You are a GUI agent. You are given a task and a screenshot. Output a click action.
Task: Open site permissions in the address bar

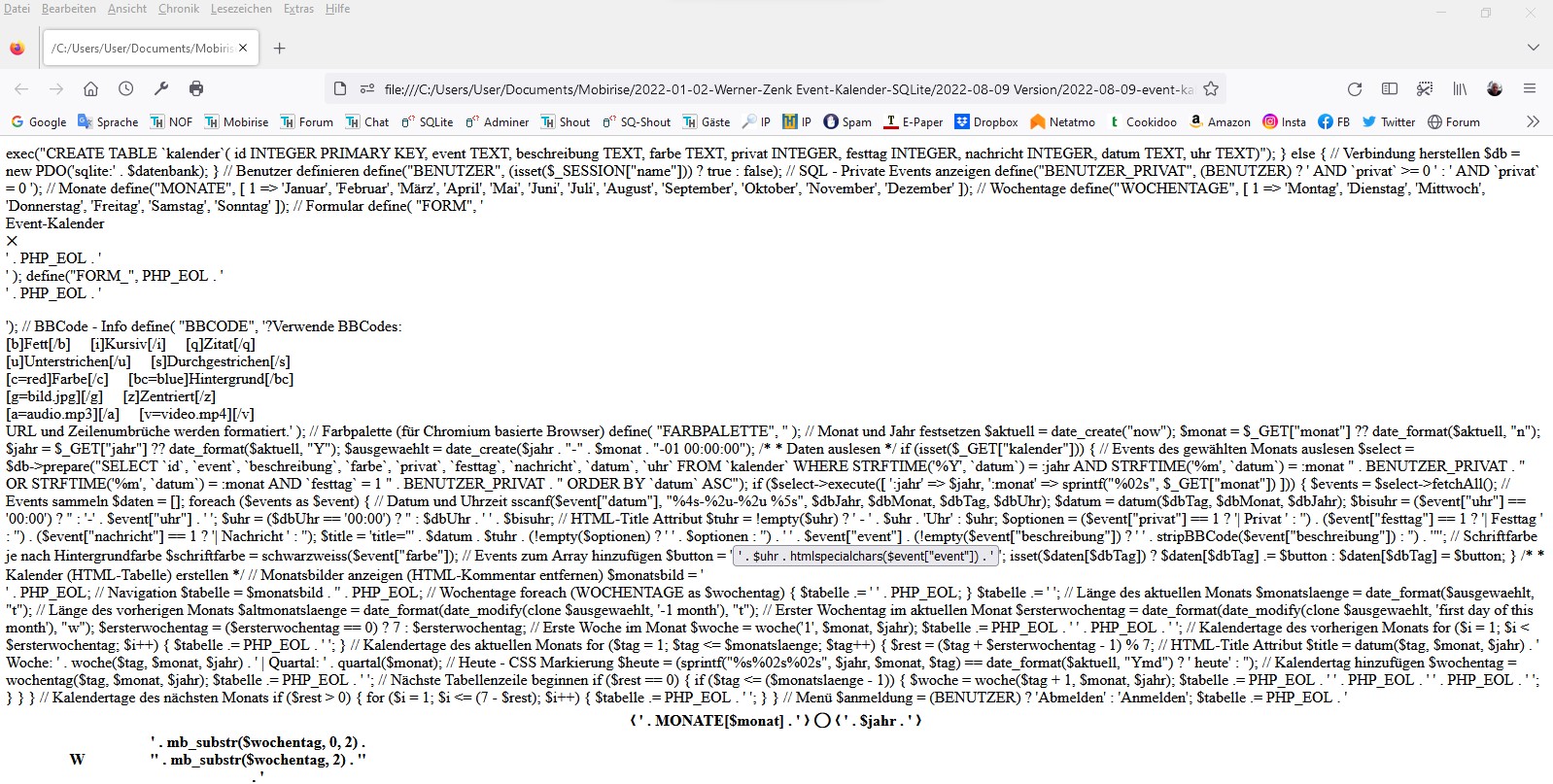(367, 89)
